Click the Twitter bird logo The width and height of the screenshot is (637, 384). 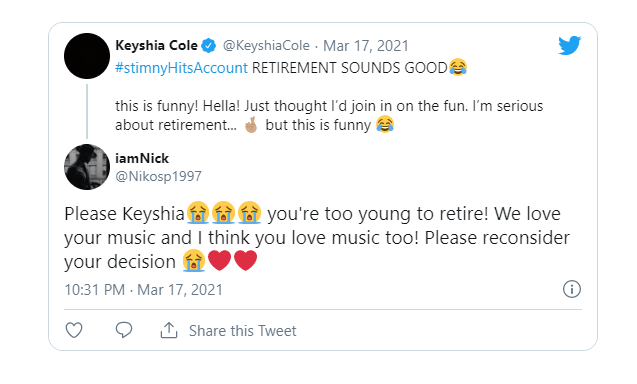click(x=570, y=45)
